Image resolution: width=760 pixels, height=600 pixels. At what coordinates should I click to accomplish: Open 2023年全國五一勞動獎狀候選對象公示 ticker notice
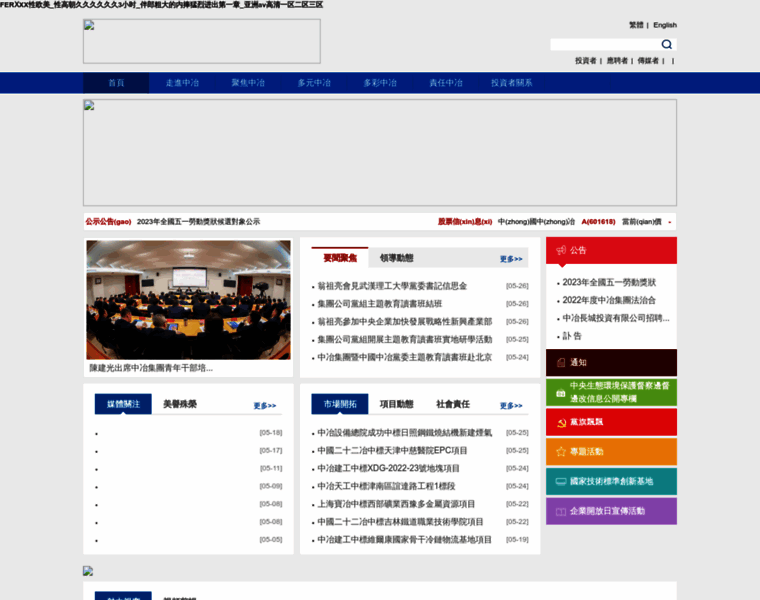(x=198, y=221)
